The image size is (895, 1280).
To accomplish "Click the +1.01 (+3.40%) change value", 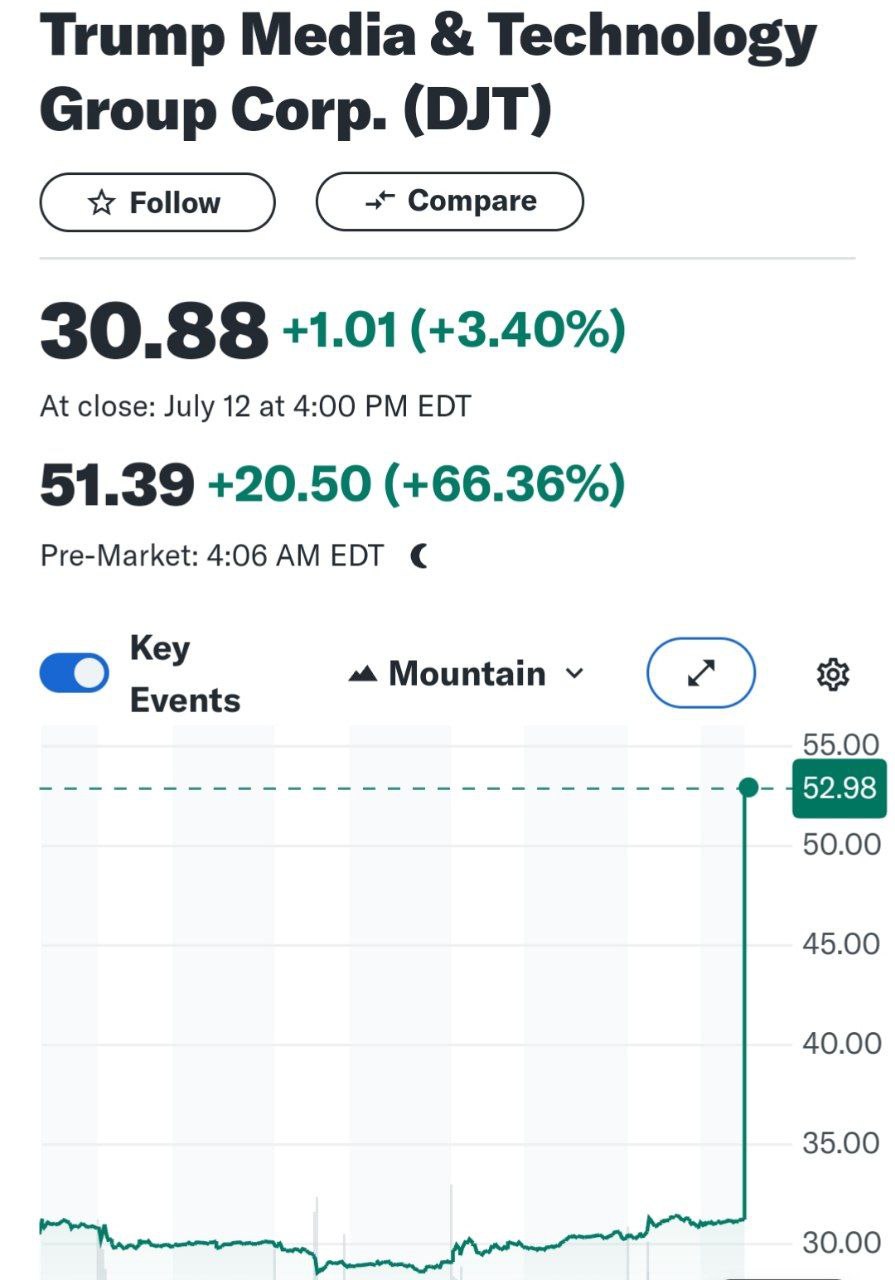I will pyautogui.click(x=454, y=331).
